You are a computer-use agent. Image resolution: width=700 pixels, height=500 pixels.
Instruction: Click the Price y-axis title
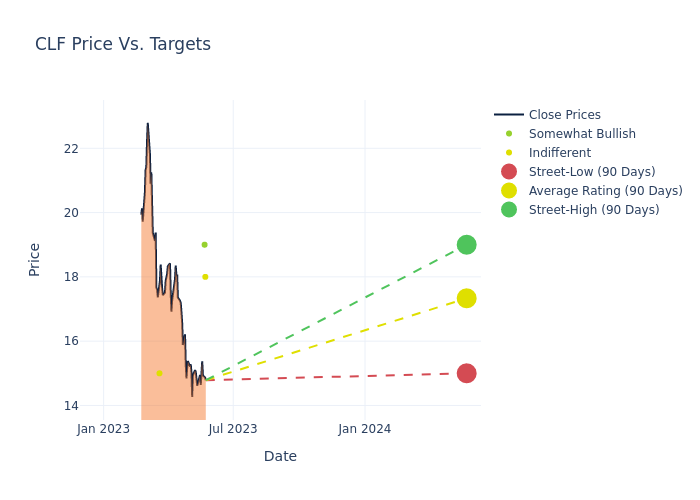click(35, 259)
